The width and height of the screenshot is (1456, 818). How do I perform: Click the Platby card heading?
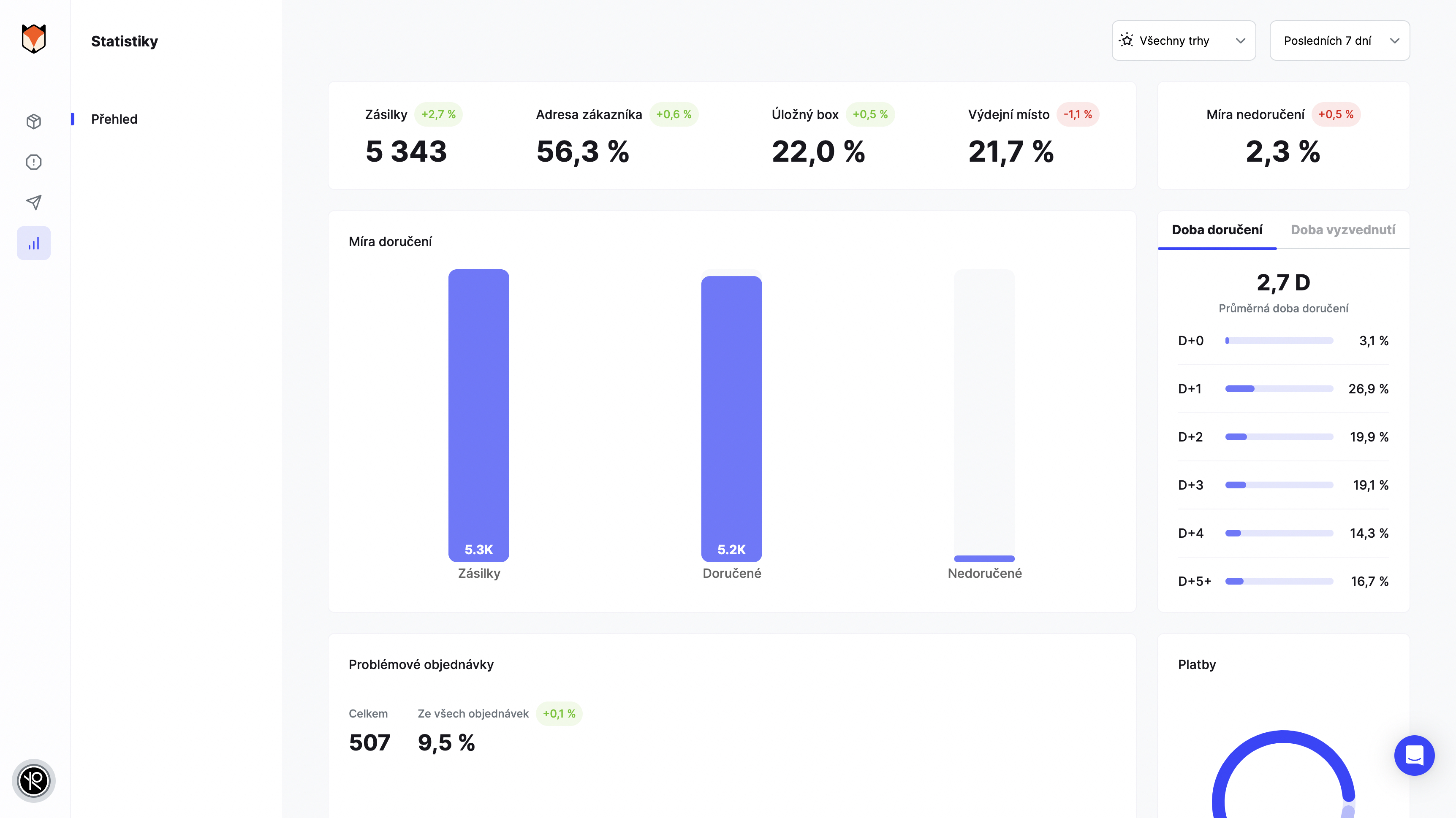(1197, 664)
